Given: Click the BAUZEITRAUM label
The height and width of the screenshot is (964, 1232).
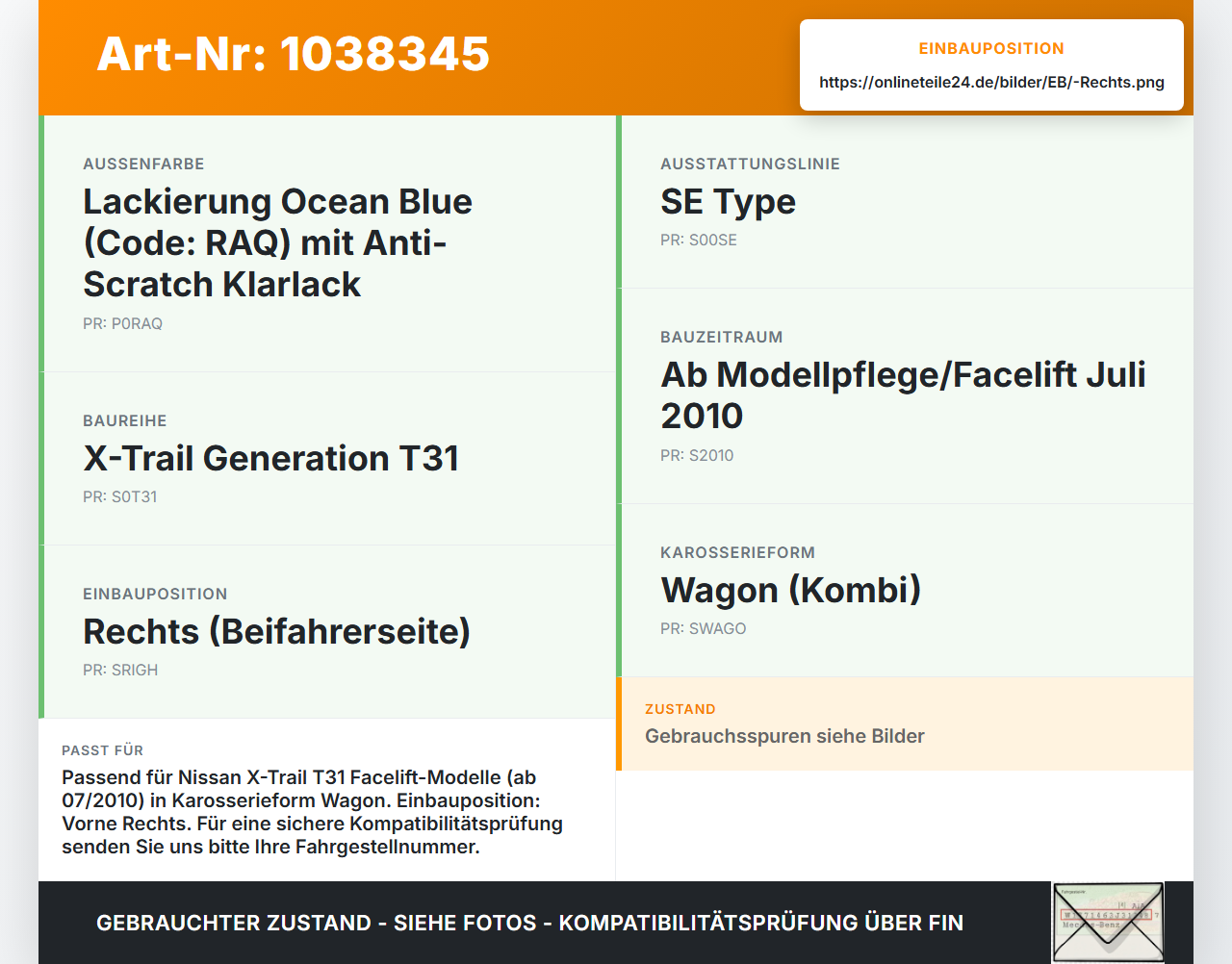Looking at the screenshot, I should (721, 338).
